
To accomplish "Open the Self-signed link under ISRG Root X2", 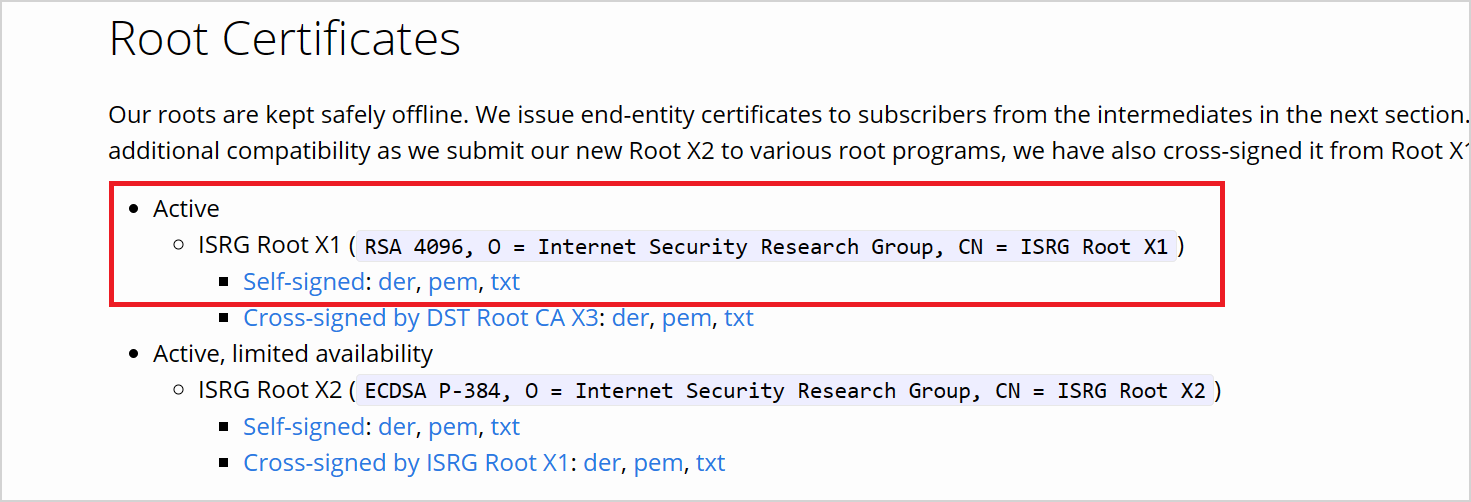I will point(303,427).
